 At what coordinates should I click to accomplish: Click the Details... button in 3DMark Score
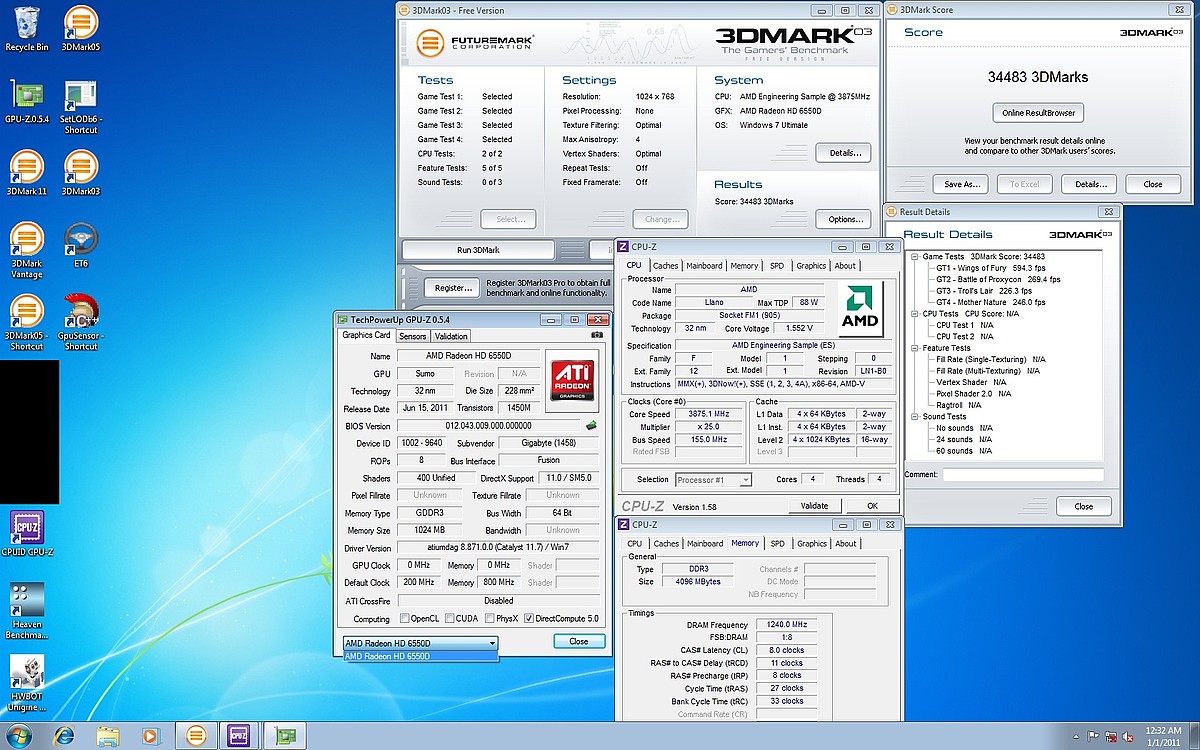(x=1090, y=184)
